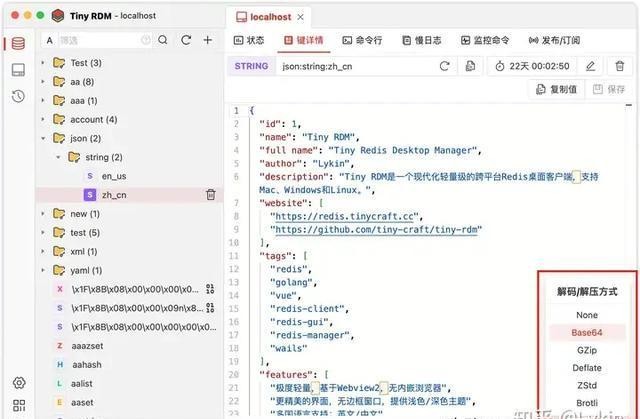
Task: Click the minimap collapse dash icon
Action: [629, 105]
